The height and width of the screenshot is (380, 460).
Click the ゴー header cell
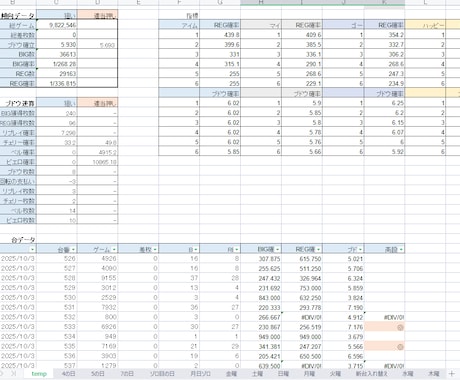click(343, 25)
